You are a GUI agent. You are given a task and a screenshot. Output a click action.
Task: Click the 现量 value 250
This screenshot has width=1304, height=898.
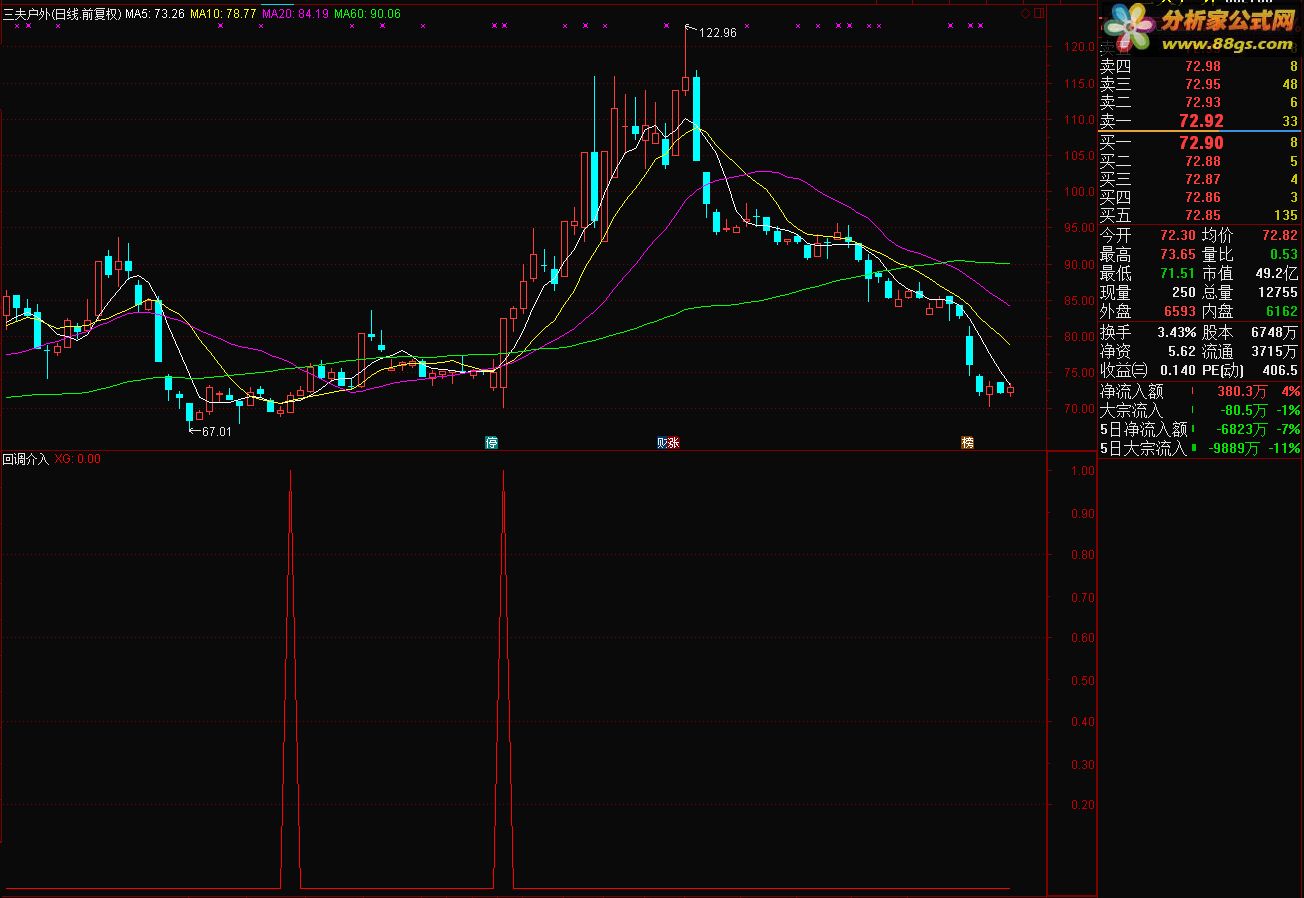click(1183, 292)
